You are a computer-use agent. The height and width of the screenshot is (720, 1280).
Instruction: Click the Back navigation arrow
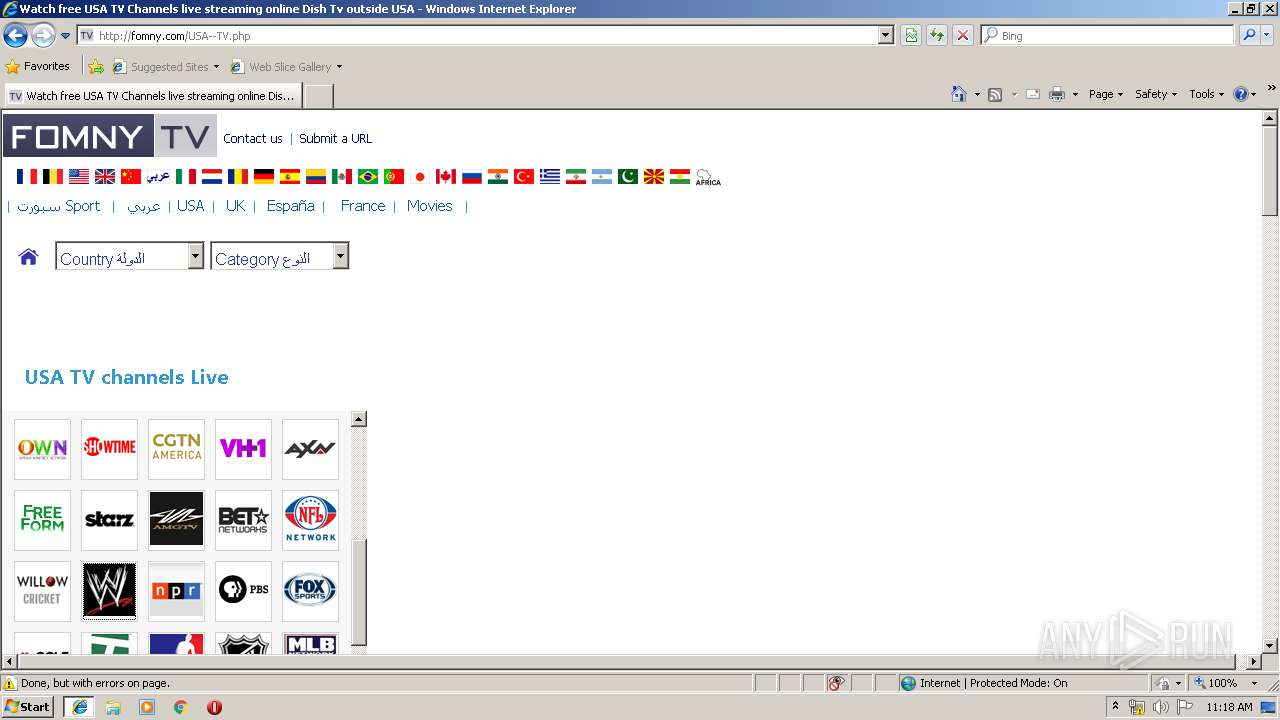click(15, 35)
